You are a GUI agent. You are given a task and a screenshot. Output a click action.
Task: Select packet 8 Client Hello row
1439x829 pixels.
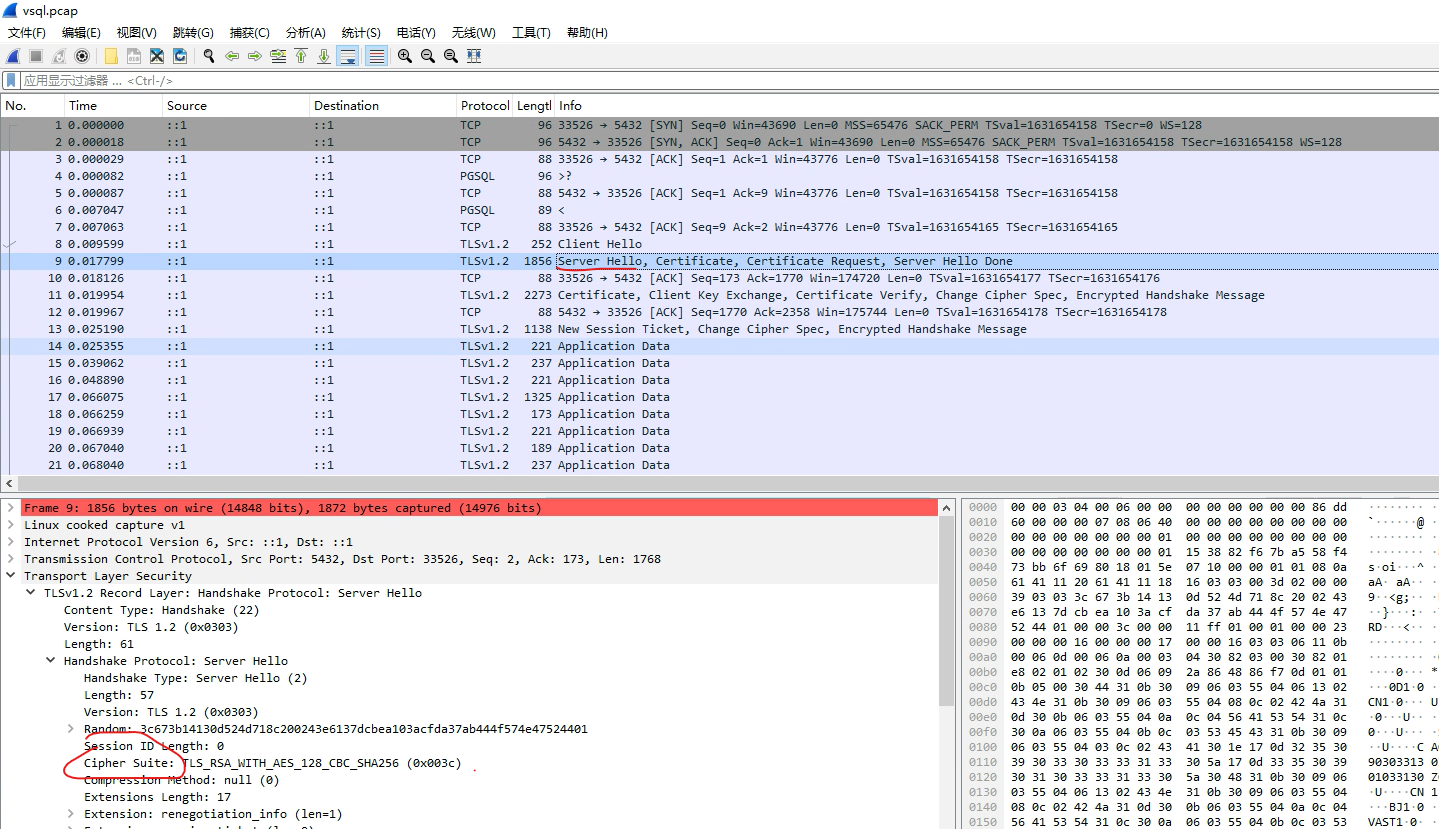[720, 244]
